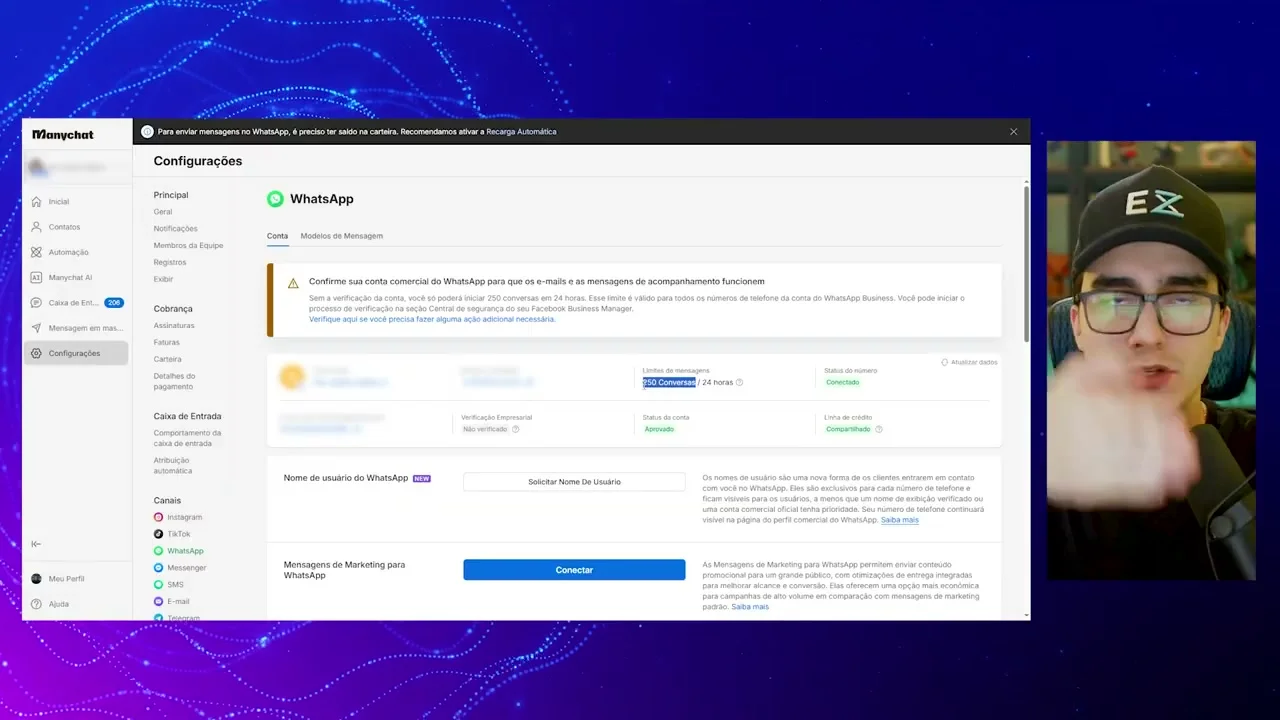Open Carteira under Cobrança
Image resolution: width=1280 pixels, height=720 pixels.
pos(168,359)
